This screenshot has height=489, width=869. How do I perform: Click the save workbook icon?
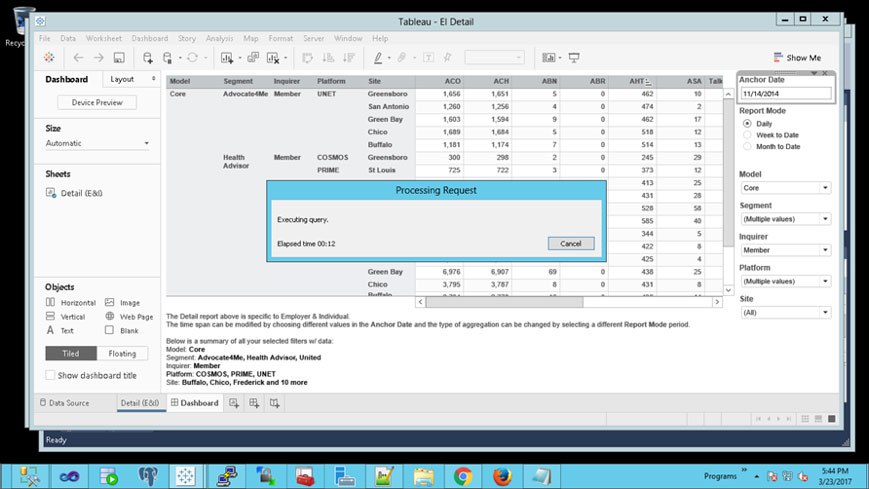[119, 58]
